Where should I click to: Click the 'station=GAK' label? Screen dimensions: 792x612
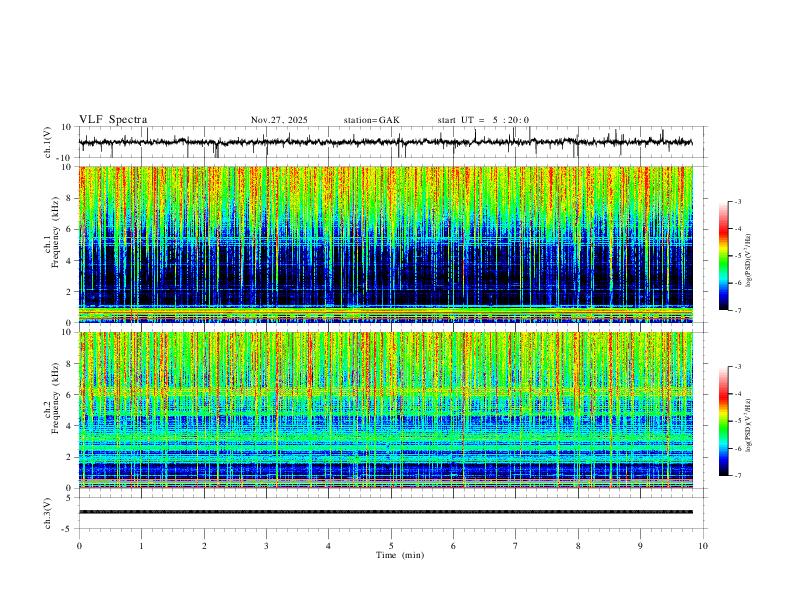tap(371, 120)
